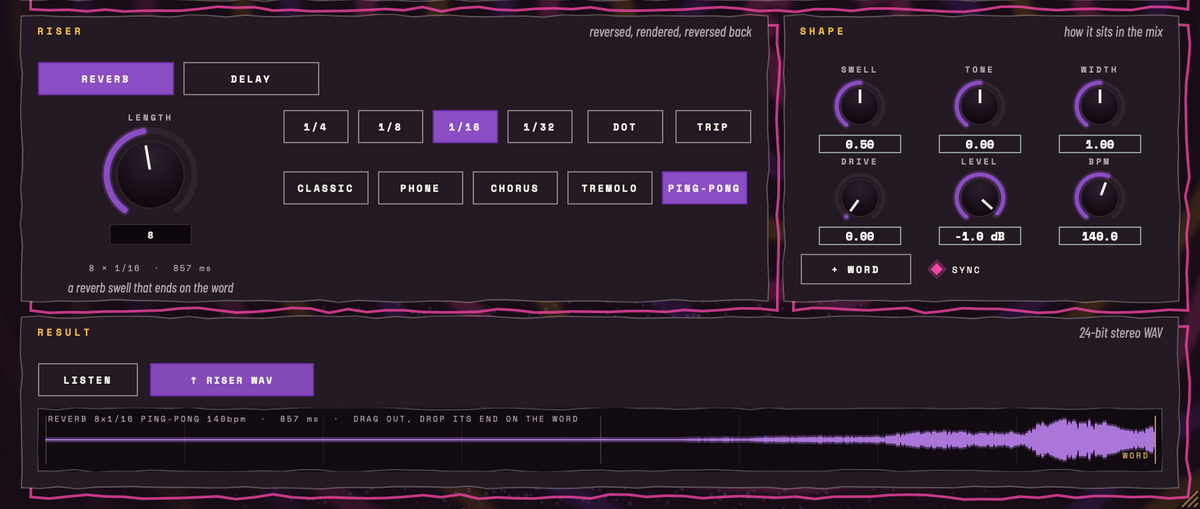
Task: Edit the WIDTH value 1.00
Action: [1099, 144]
